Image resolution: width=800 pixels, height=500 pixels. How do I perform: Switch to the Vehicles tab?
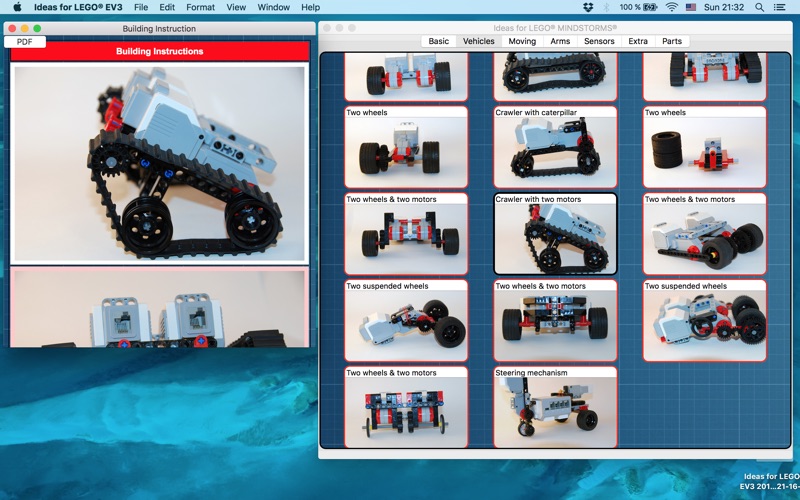click(x=479, y=41)
